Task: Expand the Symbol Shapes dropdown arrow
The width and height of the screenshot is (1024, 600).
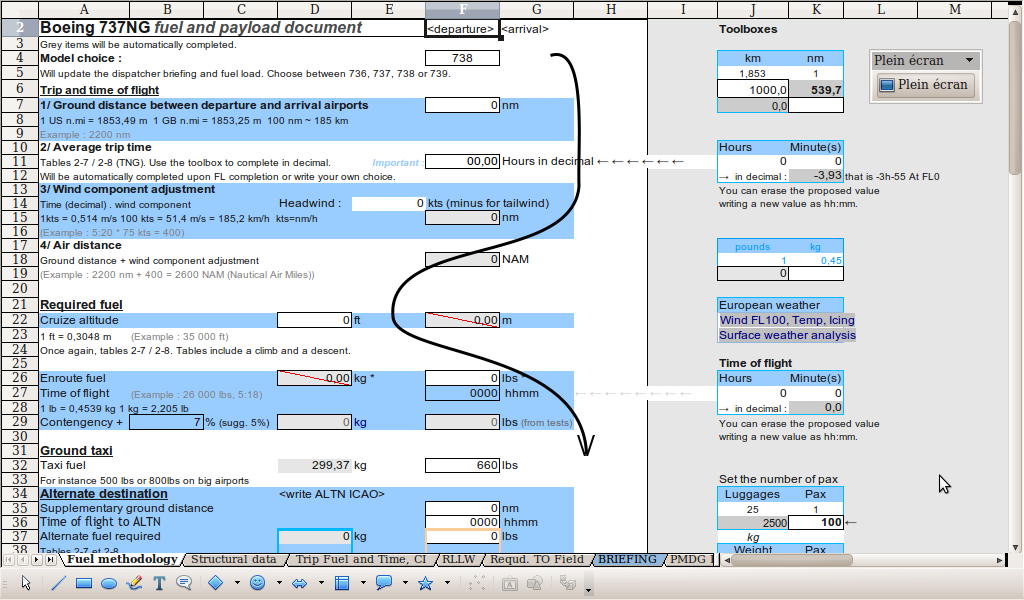Action: [280, 583]
